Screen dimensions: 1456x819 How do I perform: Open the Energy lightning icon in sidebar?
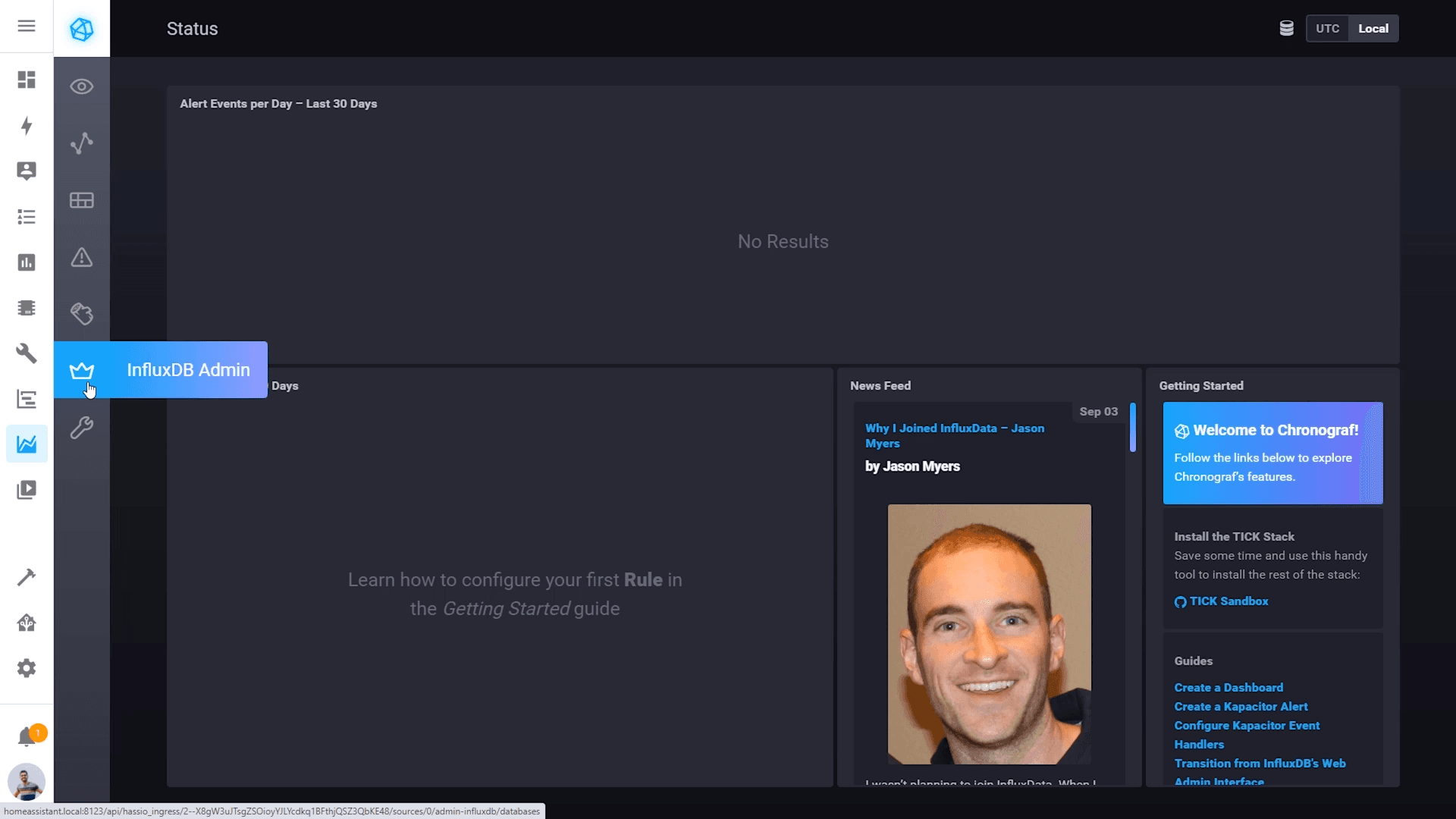coord(27,127)
